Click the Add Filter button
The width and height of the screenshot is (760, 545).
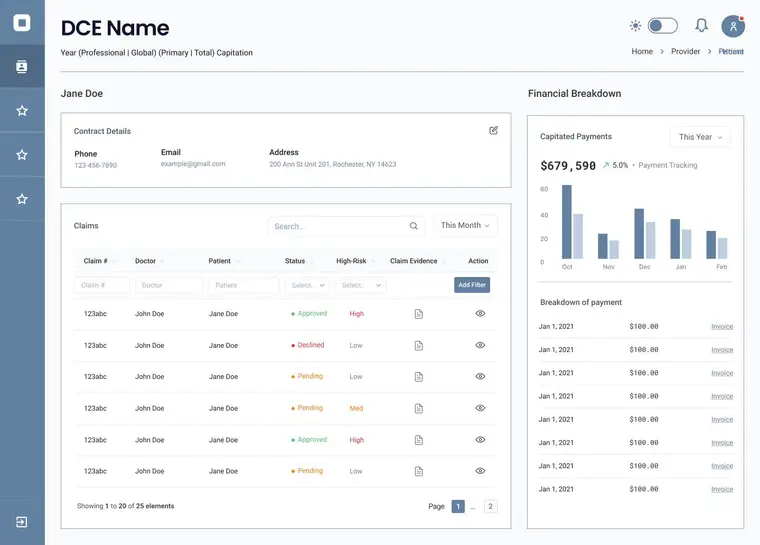pos(472,285)
